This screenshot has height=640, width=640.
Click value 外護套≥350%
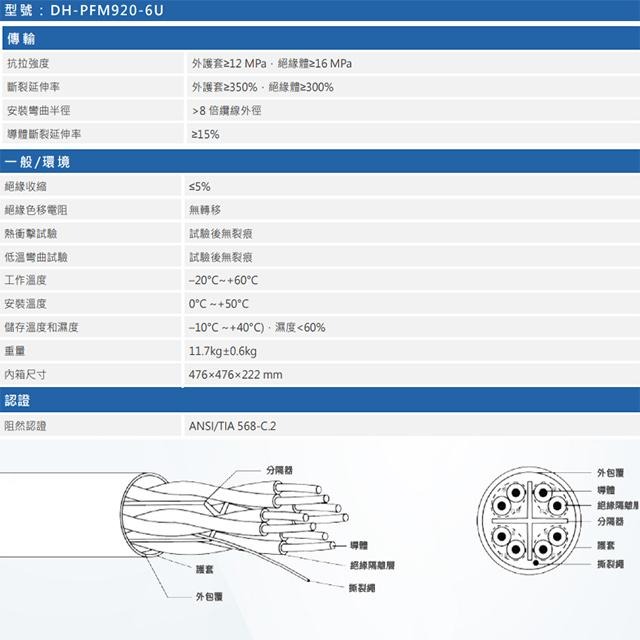pos(224,87)
